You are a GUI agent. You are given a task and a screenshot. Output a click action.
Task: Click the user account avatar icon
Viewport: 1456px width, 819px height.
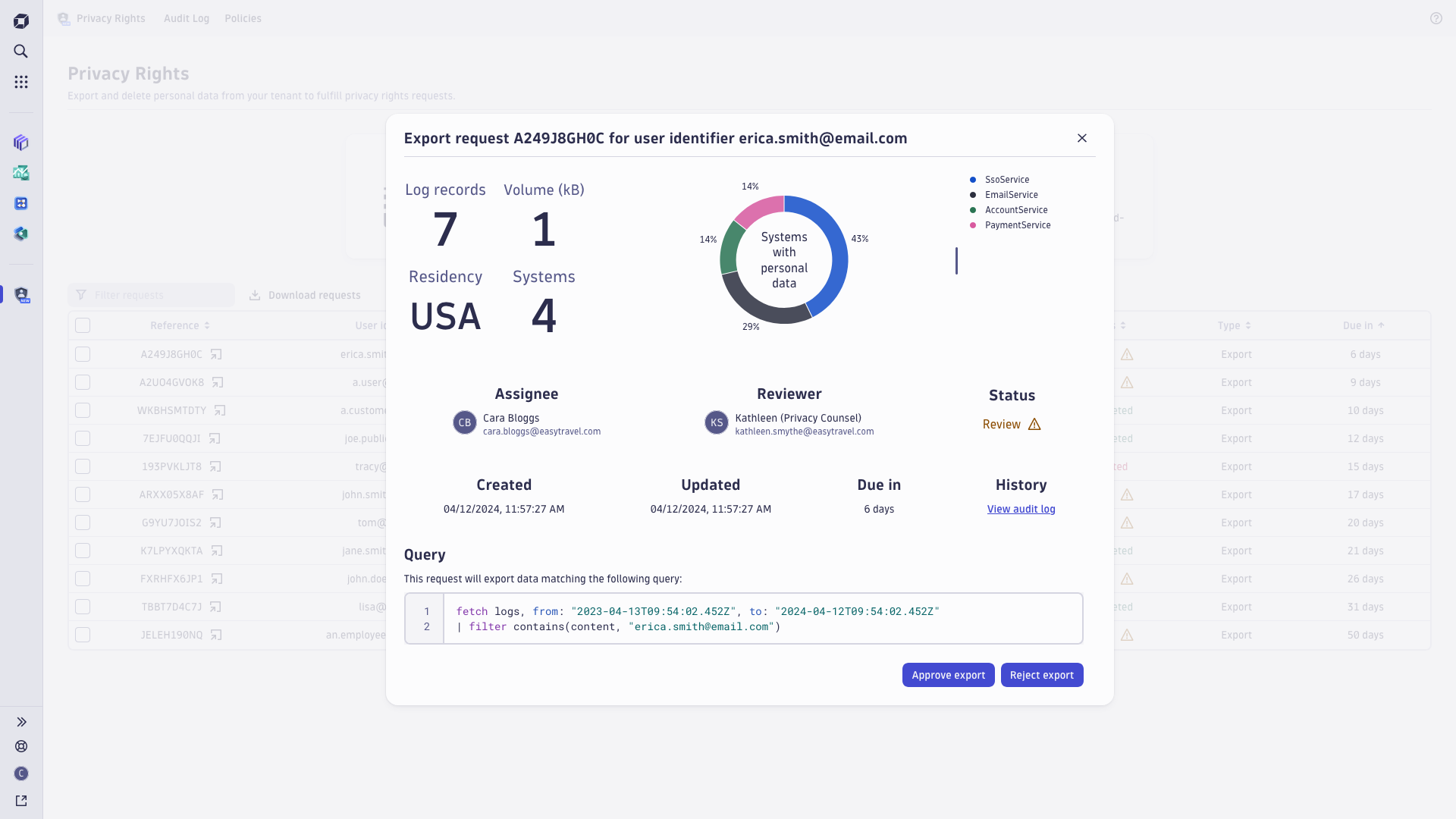point(21,773)
